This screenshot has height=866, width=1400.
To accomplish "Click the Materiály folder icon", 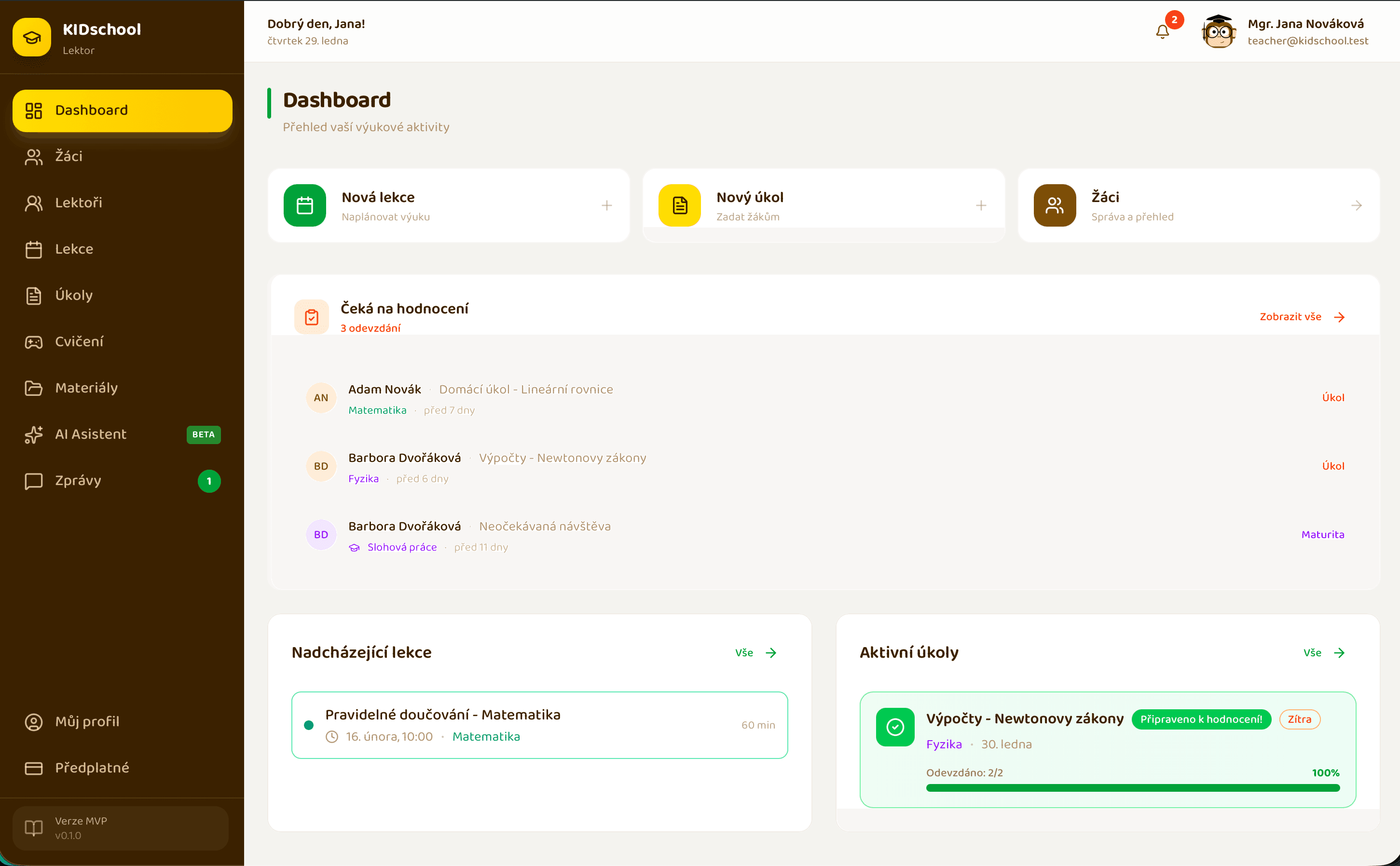I will tap(33, 388).
